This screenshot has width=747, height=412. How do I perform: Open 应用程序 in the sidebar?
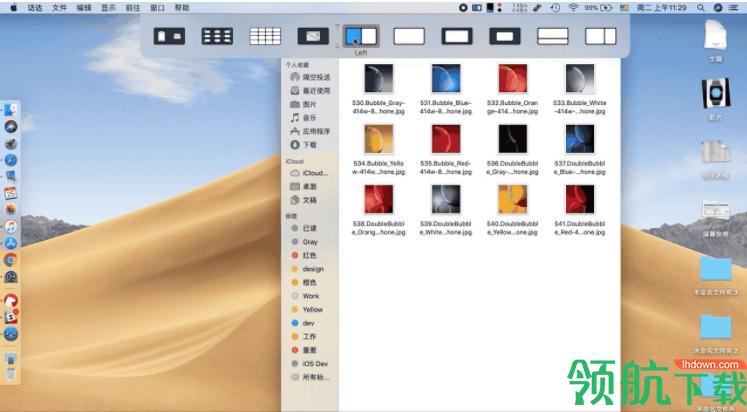pyautogui.click(x=310, y=131)
